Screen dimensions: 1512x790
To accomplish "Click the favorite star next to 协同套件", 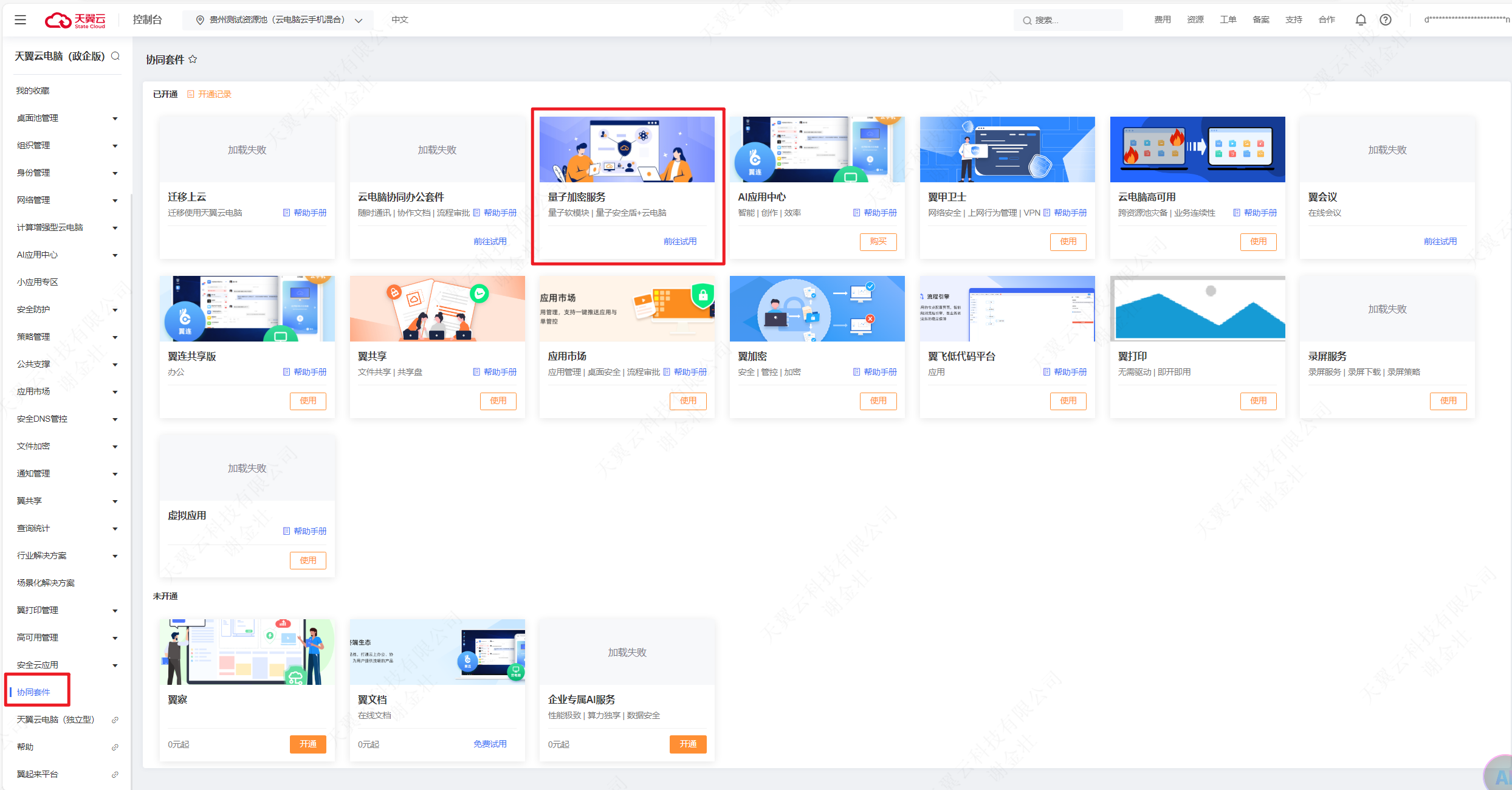I will (193, 59).
